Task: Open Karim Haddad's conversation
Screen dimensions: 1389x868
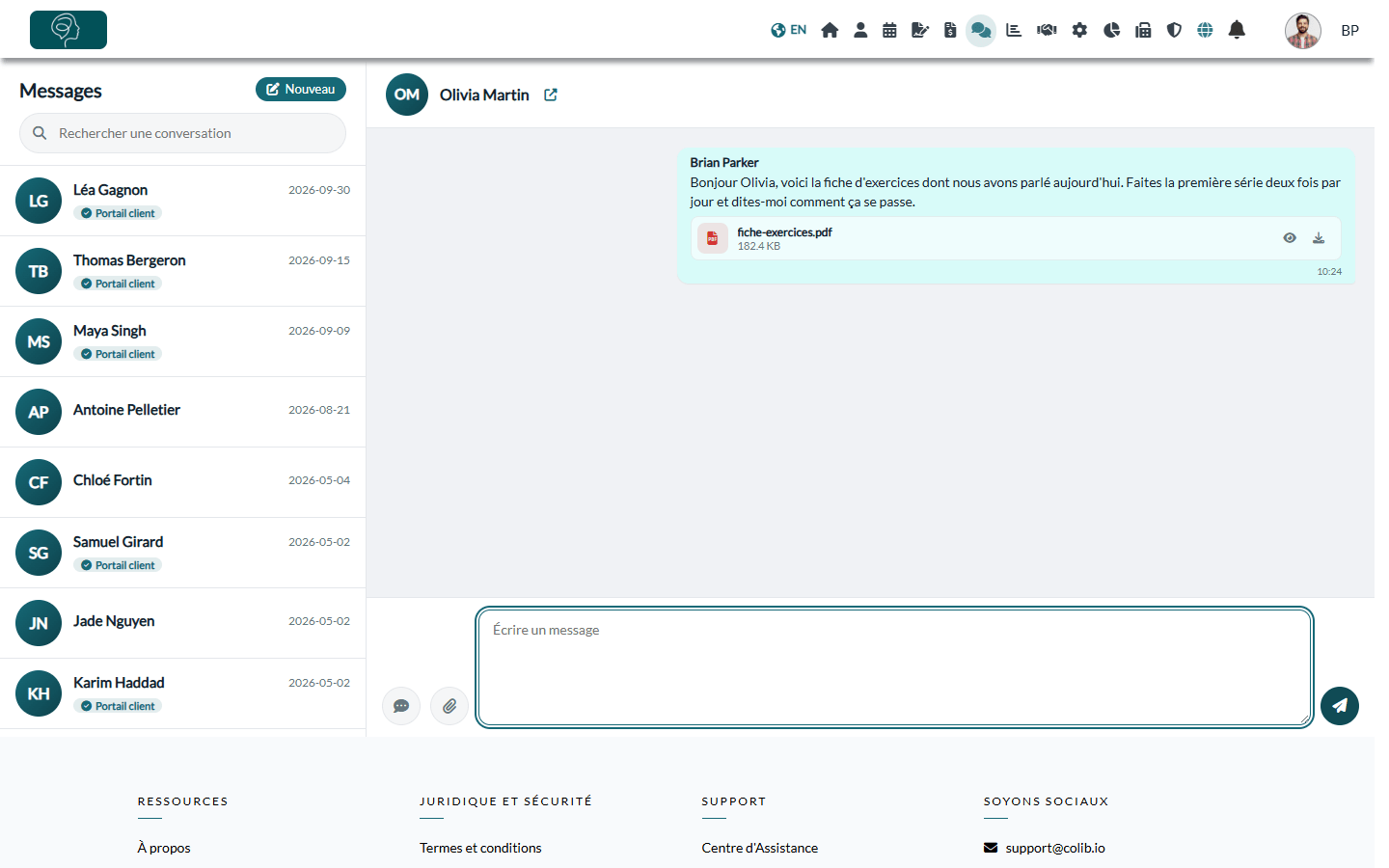Action: pyautogui.click(x=182, y=693)
